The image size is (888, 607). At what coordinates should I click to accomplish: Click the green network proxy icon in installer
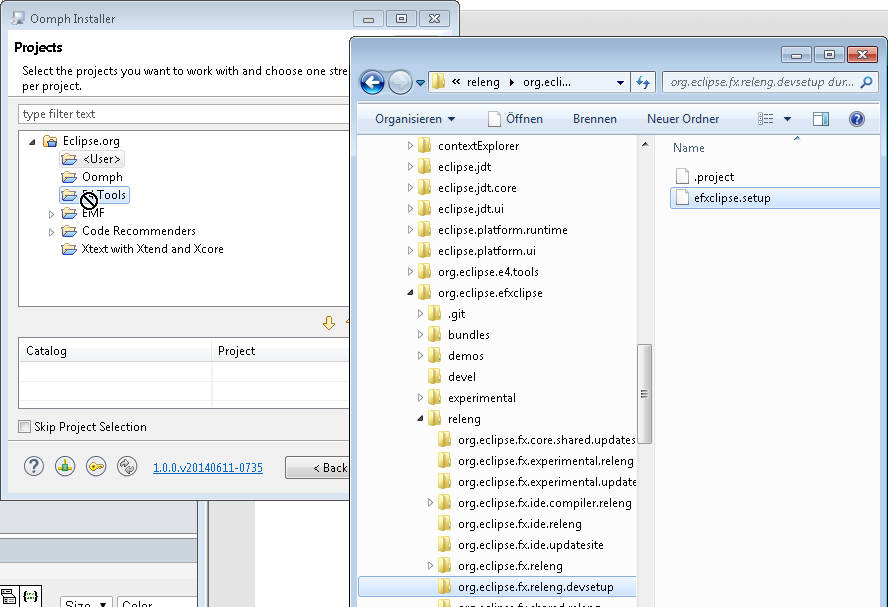[65, 467]
